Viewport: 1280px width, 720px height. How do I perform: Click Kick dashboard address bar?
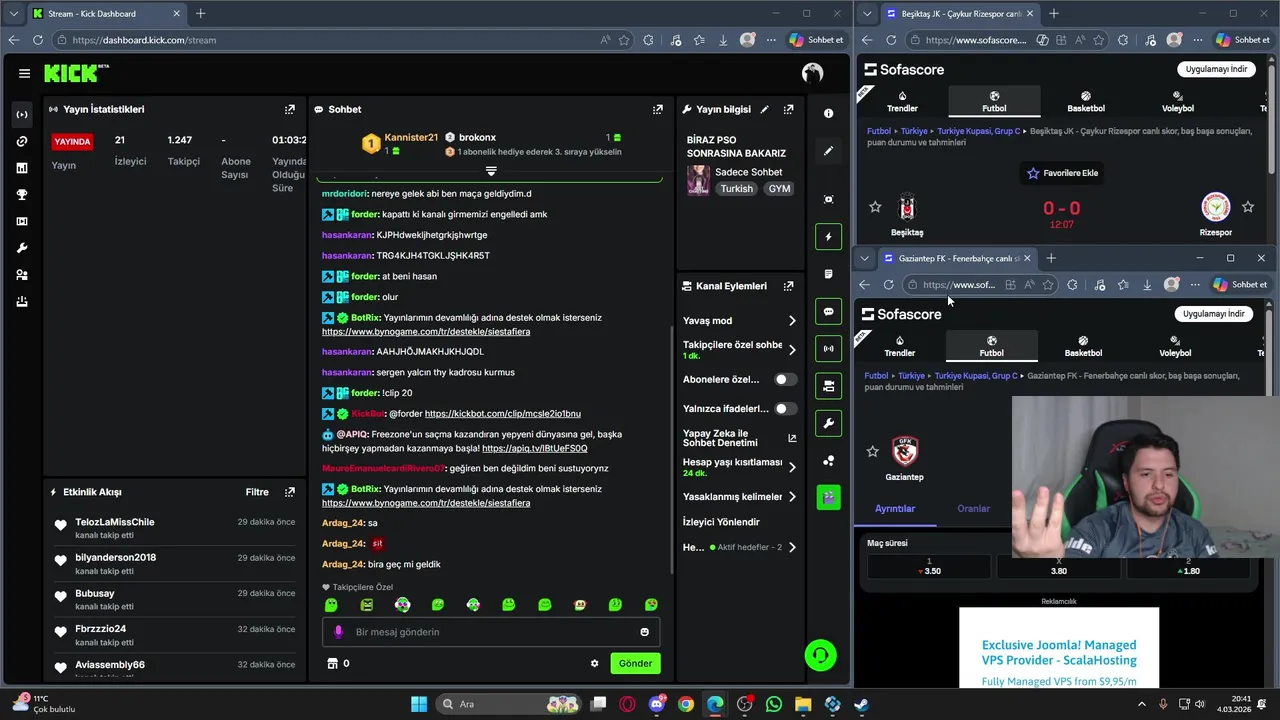[x=330, y=40]
